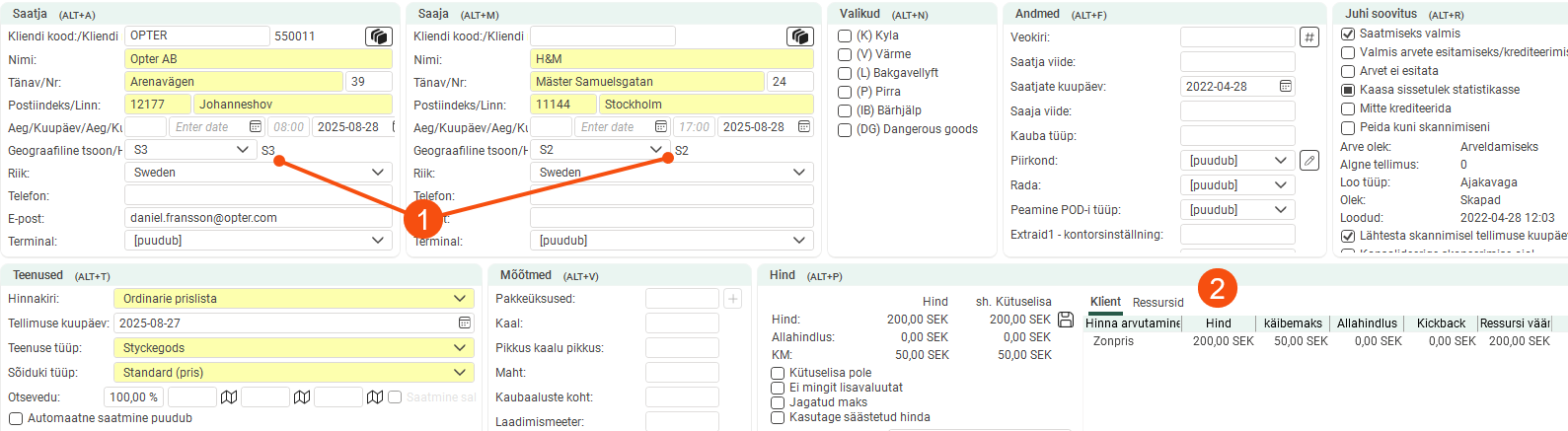
Task: Click the pencil edit icon beside Piirkond
Action: (1308, 161)
